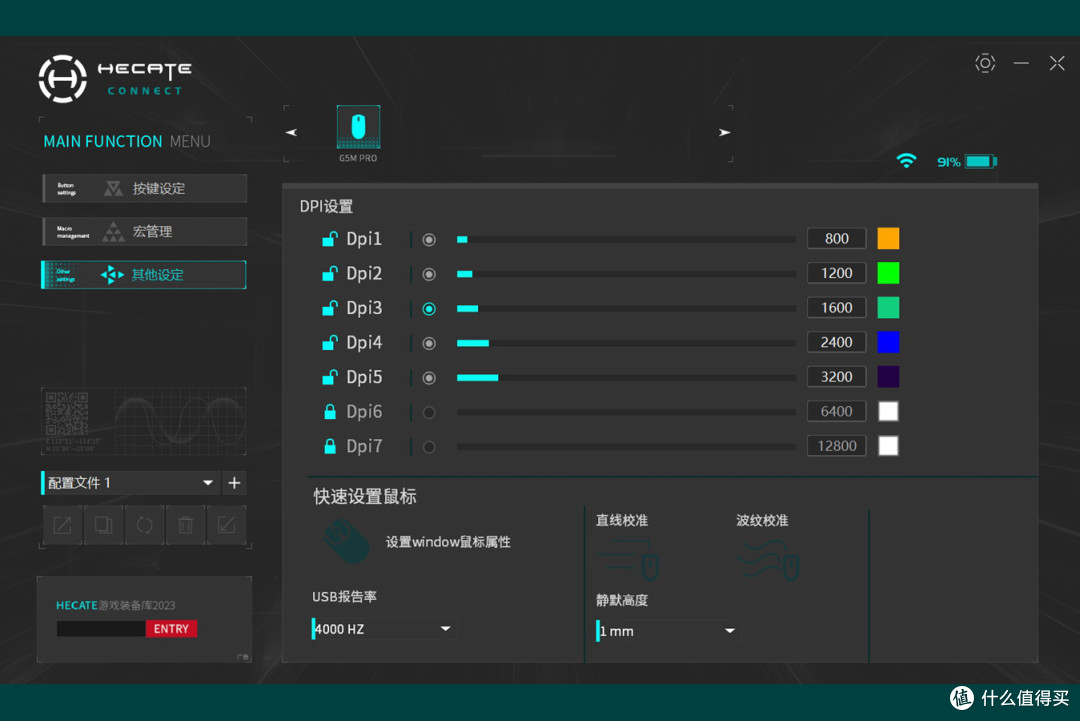Click the Dpi4 slider track
Viewport: 1080px width, 721px height.
tap(626, 343)
